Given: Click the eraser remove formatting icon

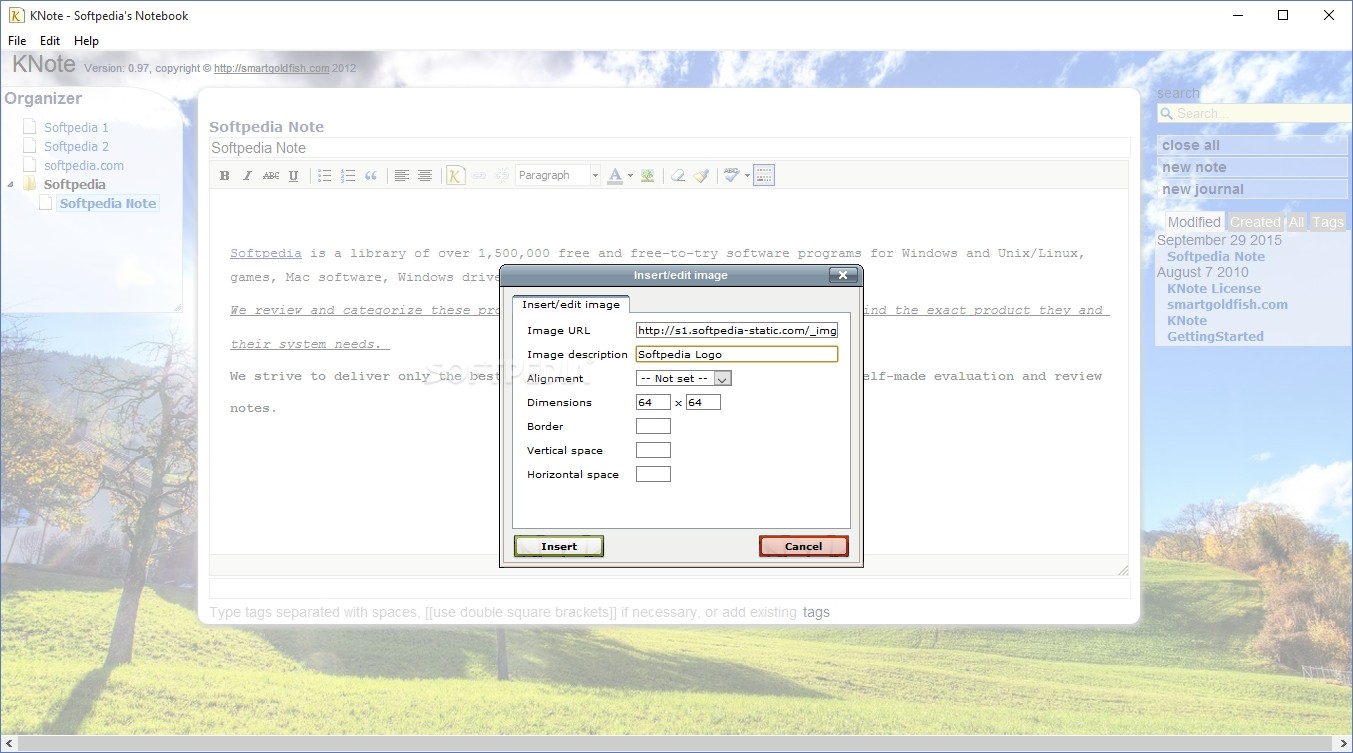Looking at the screenshot, I should point(678,176).
